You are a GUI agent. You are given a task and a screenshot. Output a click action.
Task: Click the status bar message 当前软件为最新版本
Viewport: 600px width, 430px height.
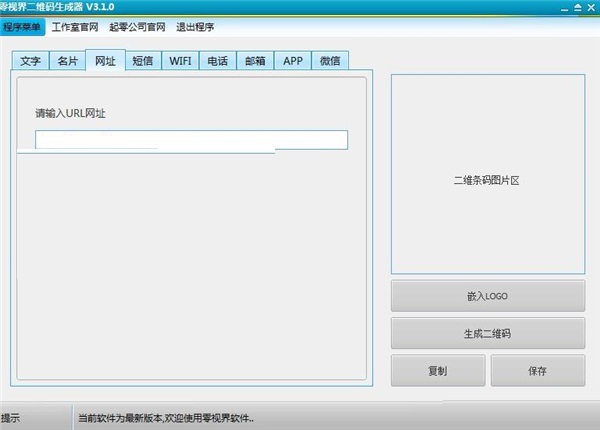pos(166,418)
